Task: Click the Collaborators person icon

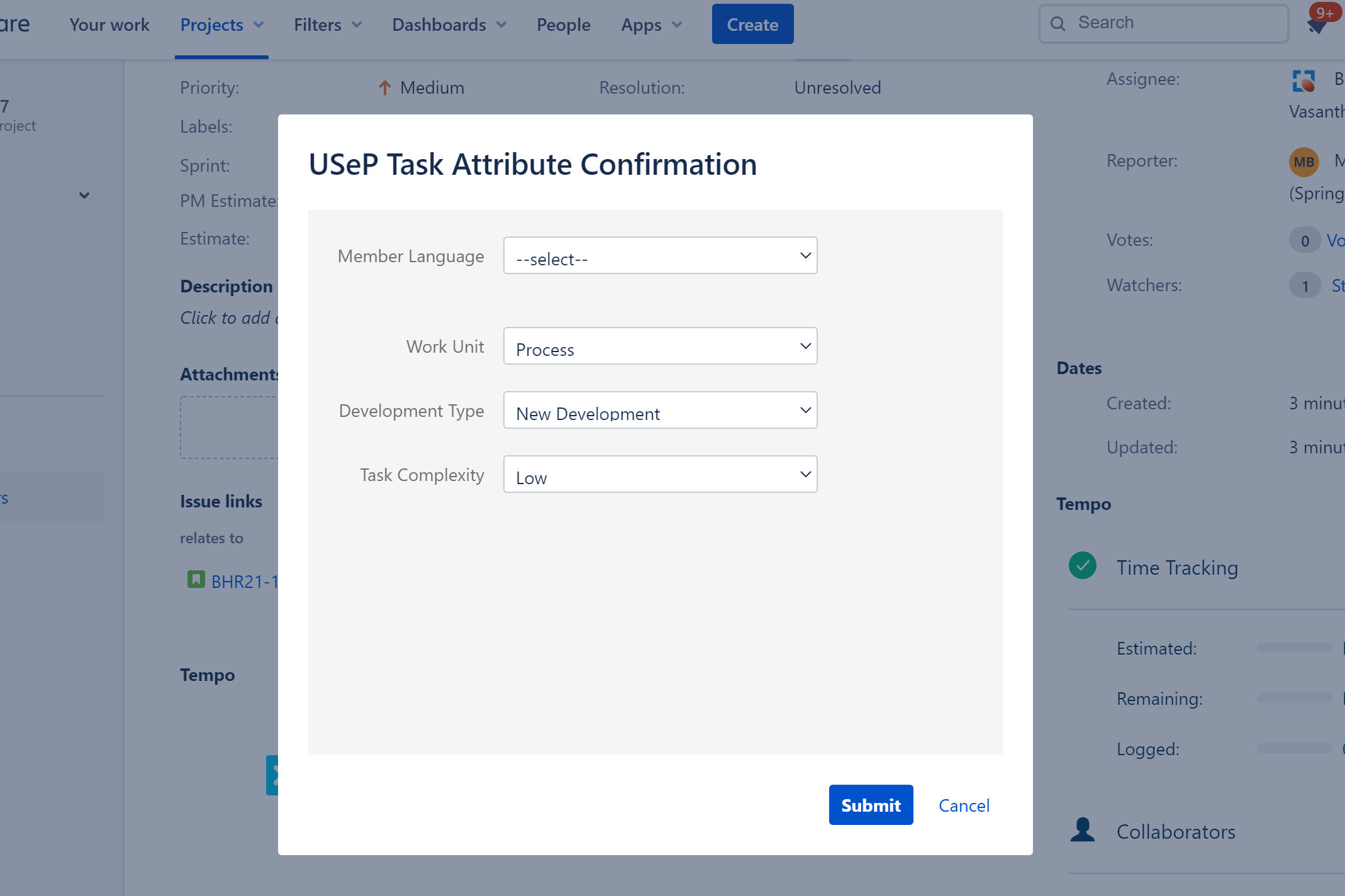Action: coord(1082,830)
